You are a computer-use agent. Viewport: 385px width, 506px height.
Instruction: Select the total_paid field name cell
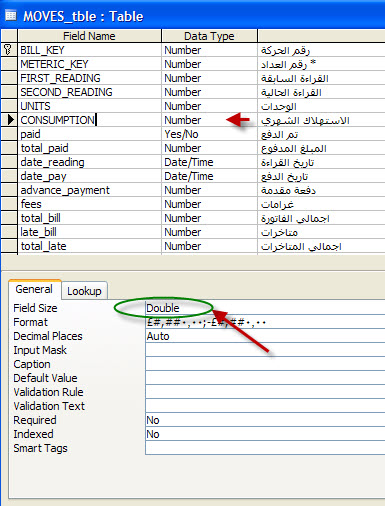tap(90, 148)
